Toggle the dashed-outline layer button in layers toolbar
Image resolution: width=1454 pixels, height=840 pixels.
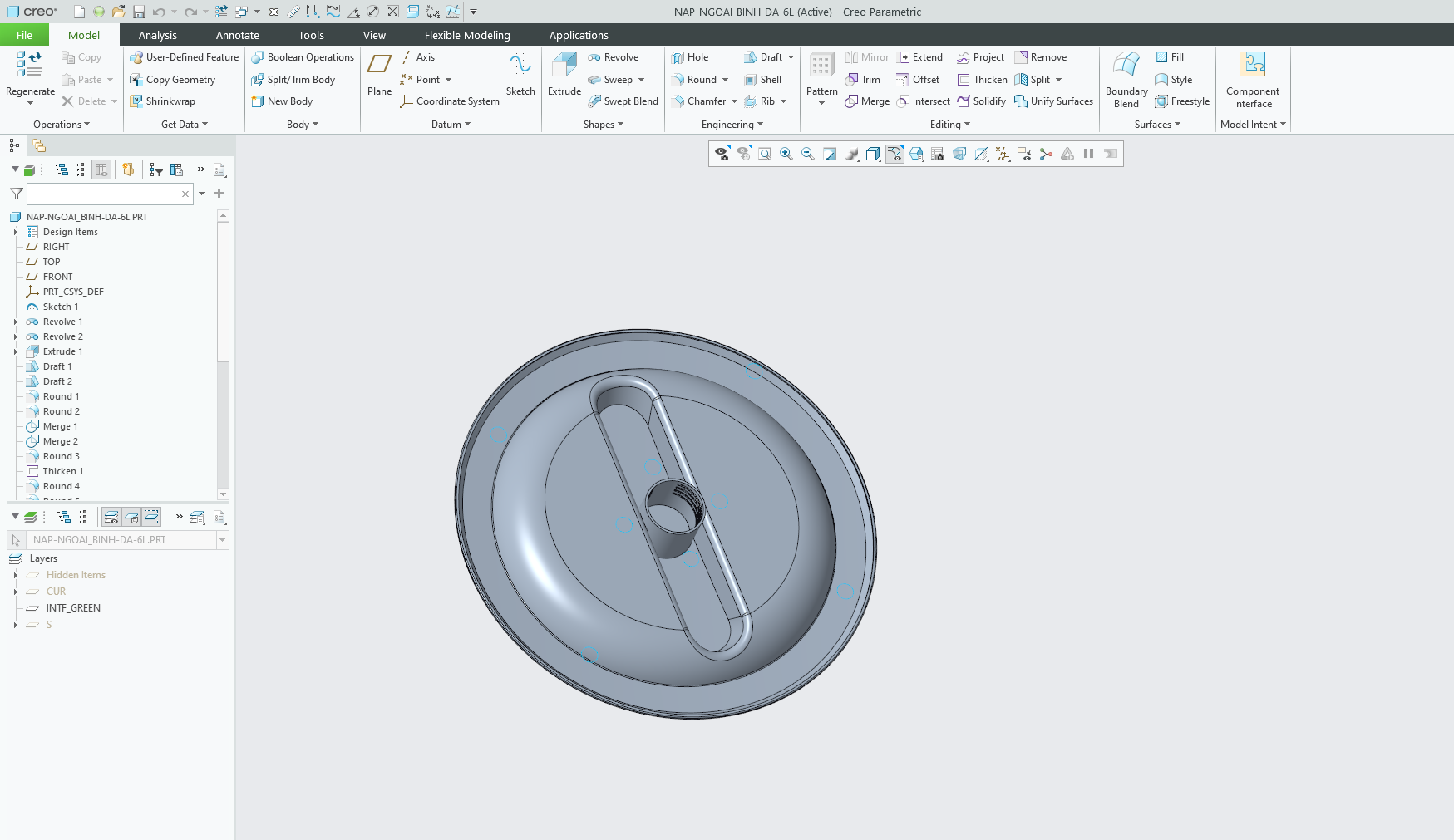pos(151,517)
